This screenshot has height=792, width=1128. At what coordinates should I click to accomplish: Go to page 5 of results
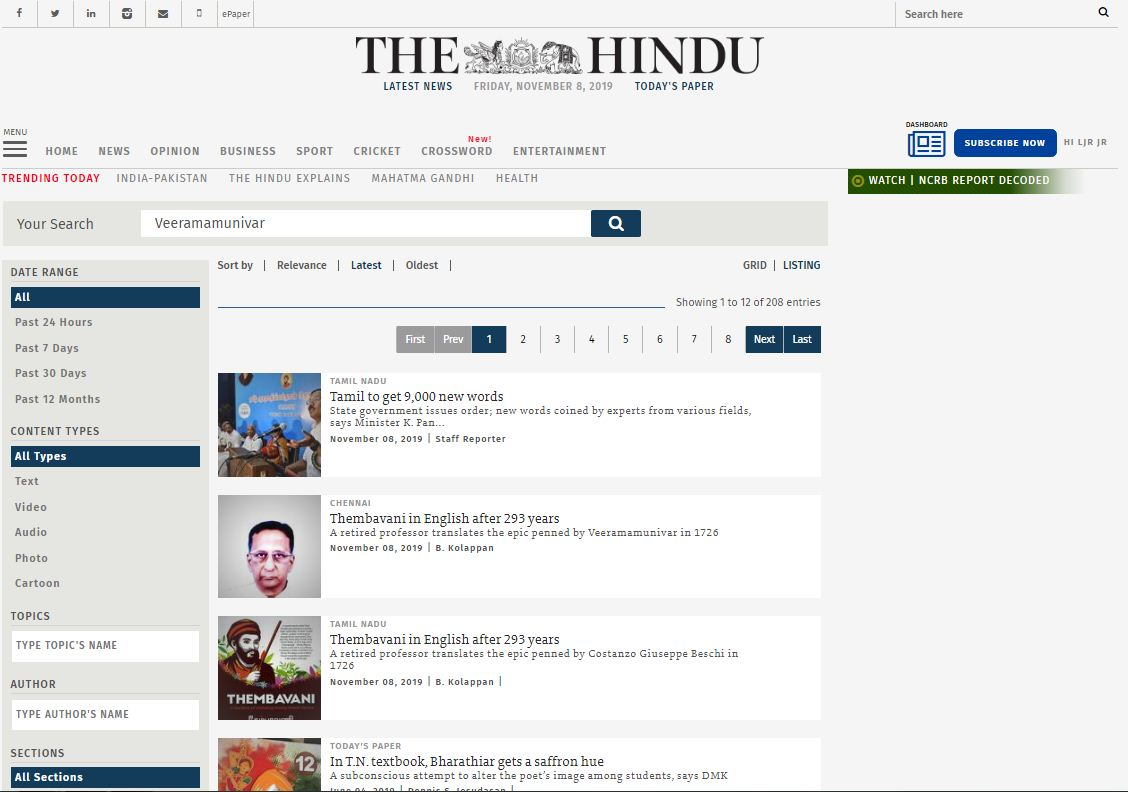(626, 340)
